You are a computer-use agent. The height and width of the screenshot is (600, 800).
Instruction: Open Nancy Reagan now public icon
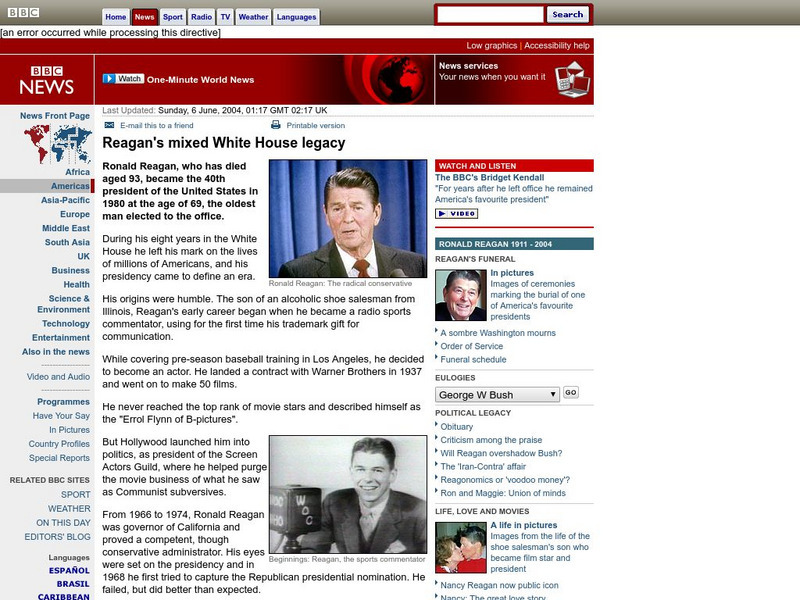point(499,585)
